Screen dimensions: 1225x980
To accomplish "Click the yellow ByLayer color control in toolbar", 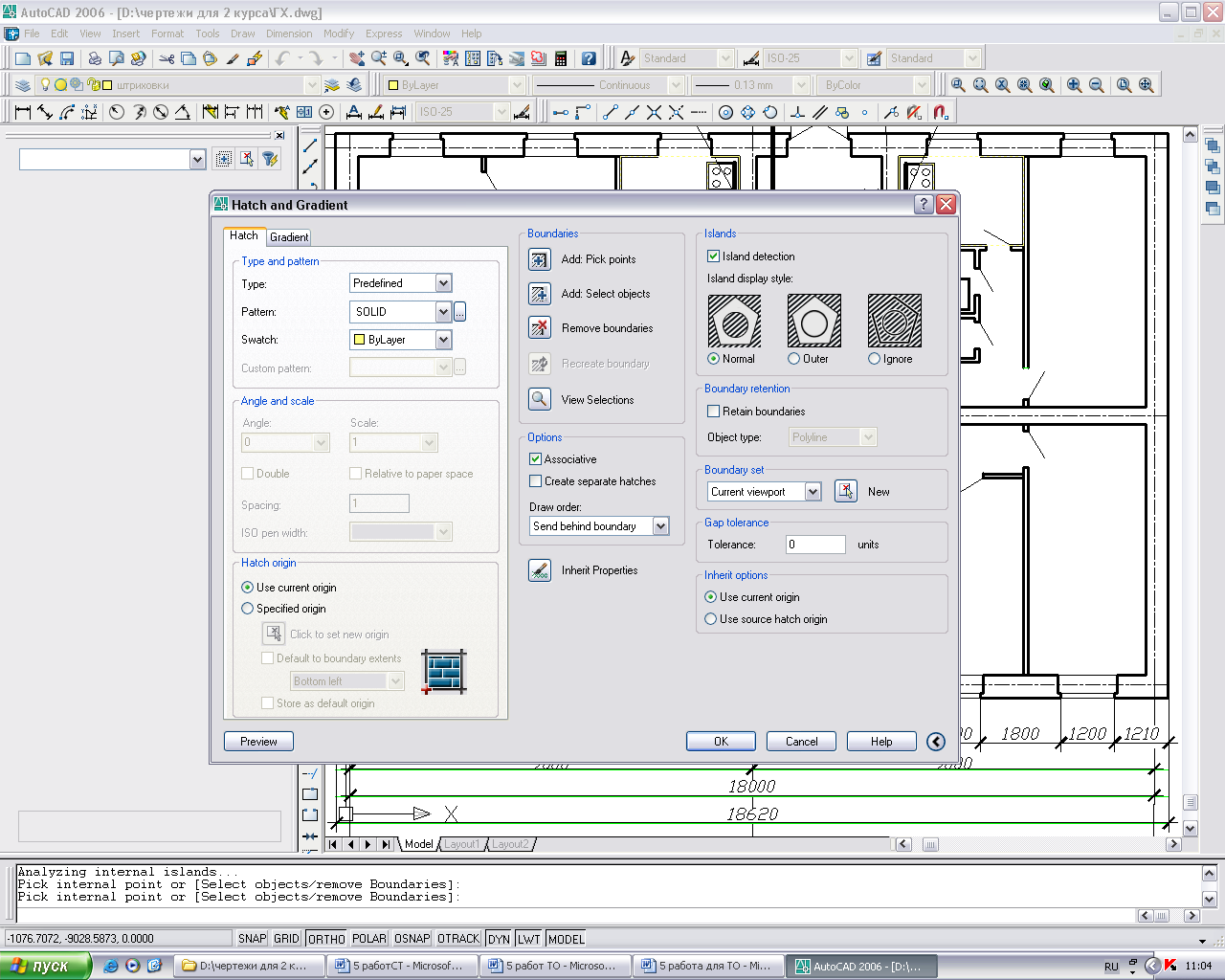I will click(x=453, y=85).
